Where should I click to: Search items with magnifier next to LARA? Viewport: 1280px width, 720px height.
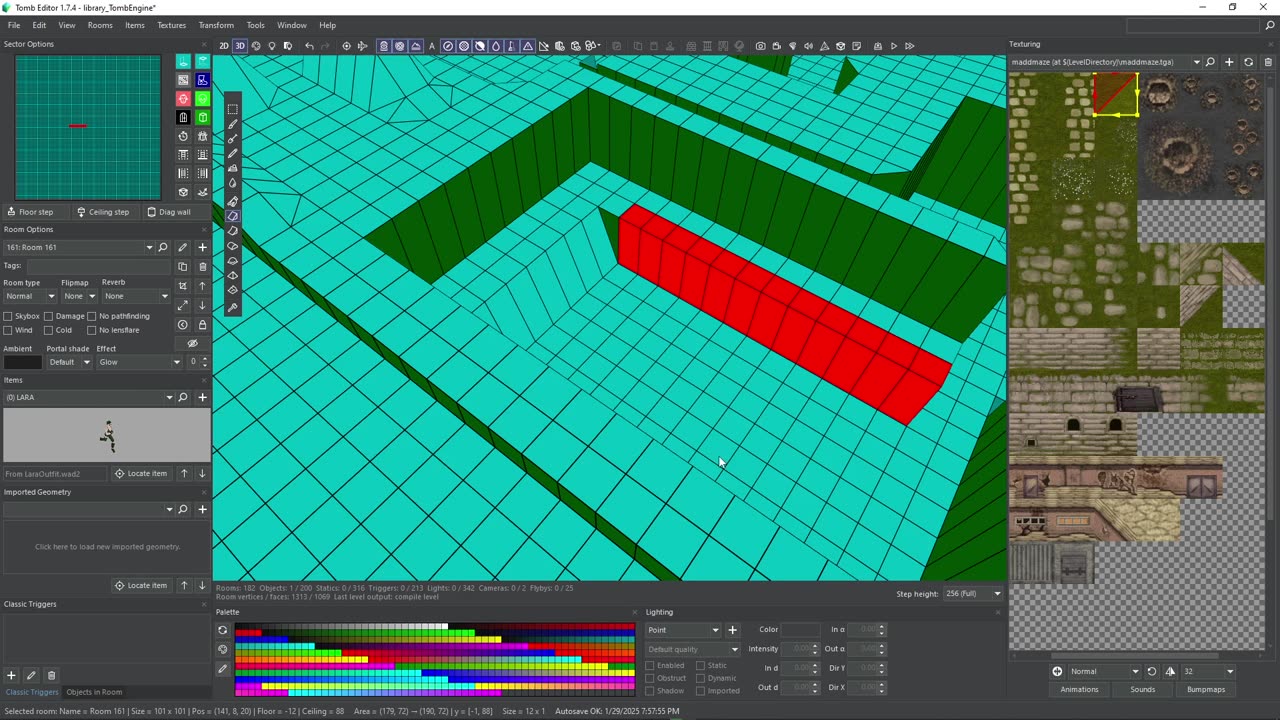(x=182, y=397)
